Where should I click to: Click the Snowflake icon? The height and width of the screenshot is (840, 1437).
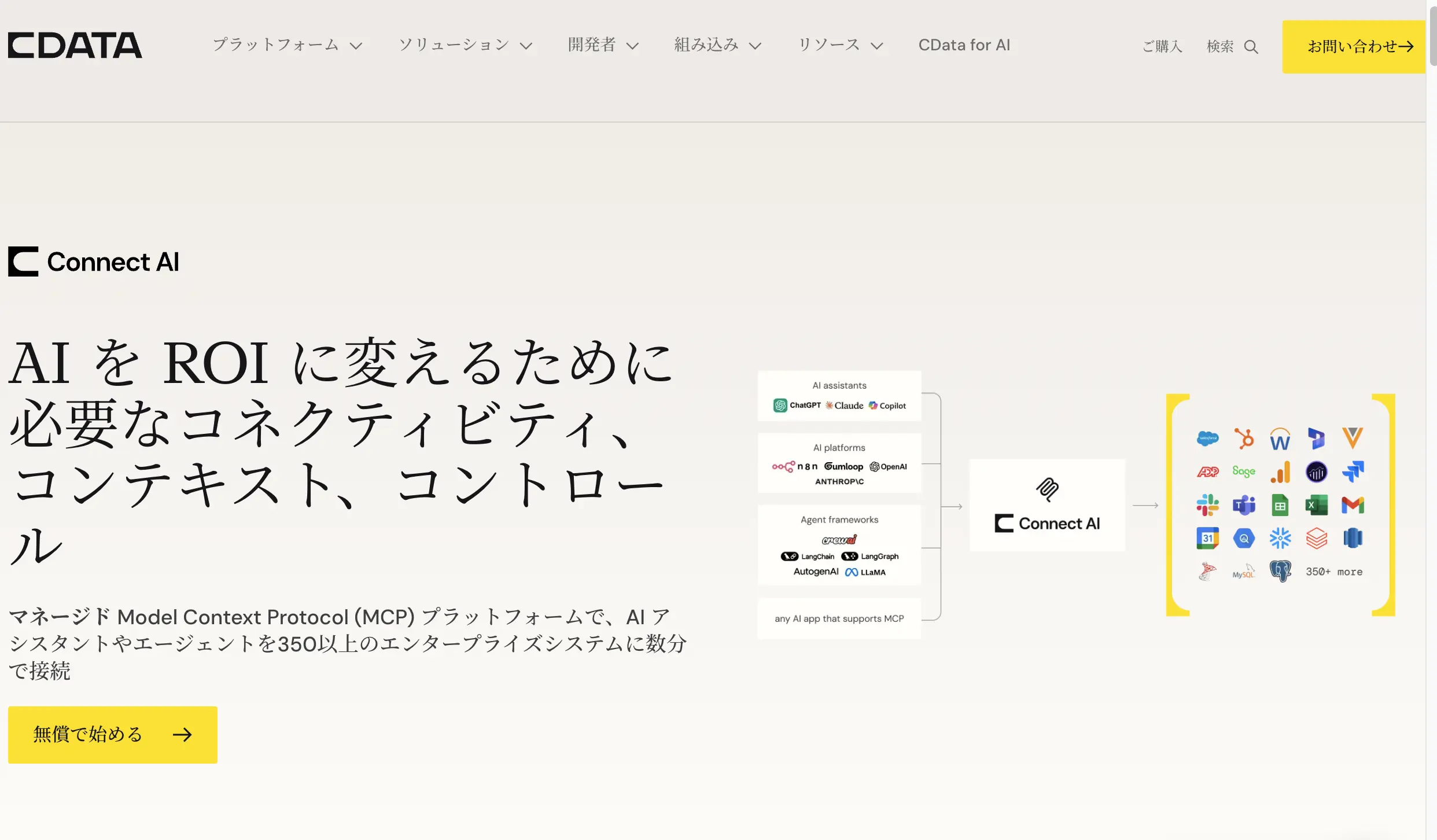pos(1280,538)
